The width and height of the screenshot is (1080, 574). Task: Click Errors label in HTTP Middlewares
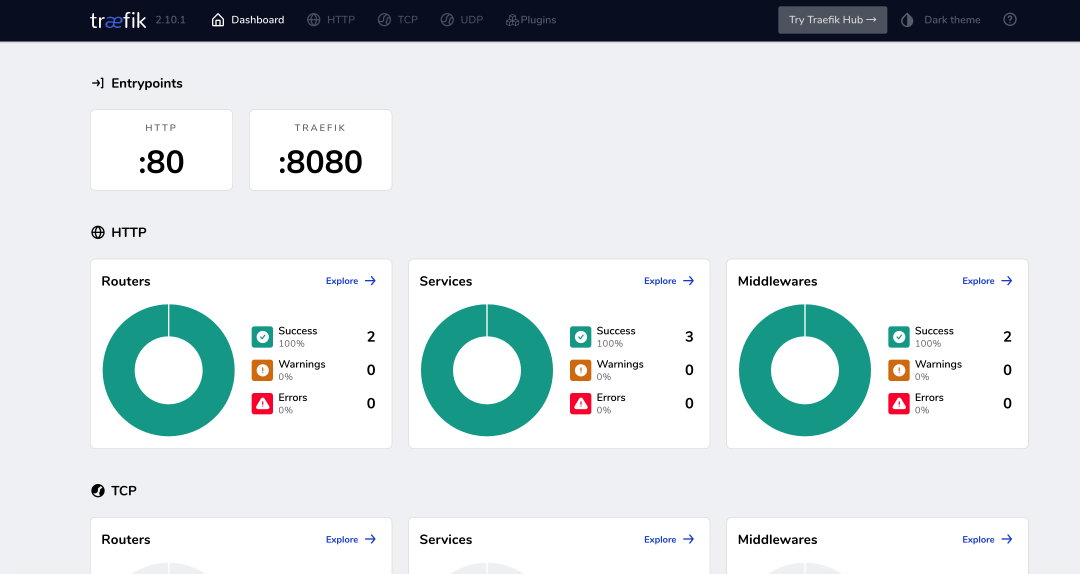pyautogui.click(x=929, y=398)
